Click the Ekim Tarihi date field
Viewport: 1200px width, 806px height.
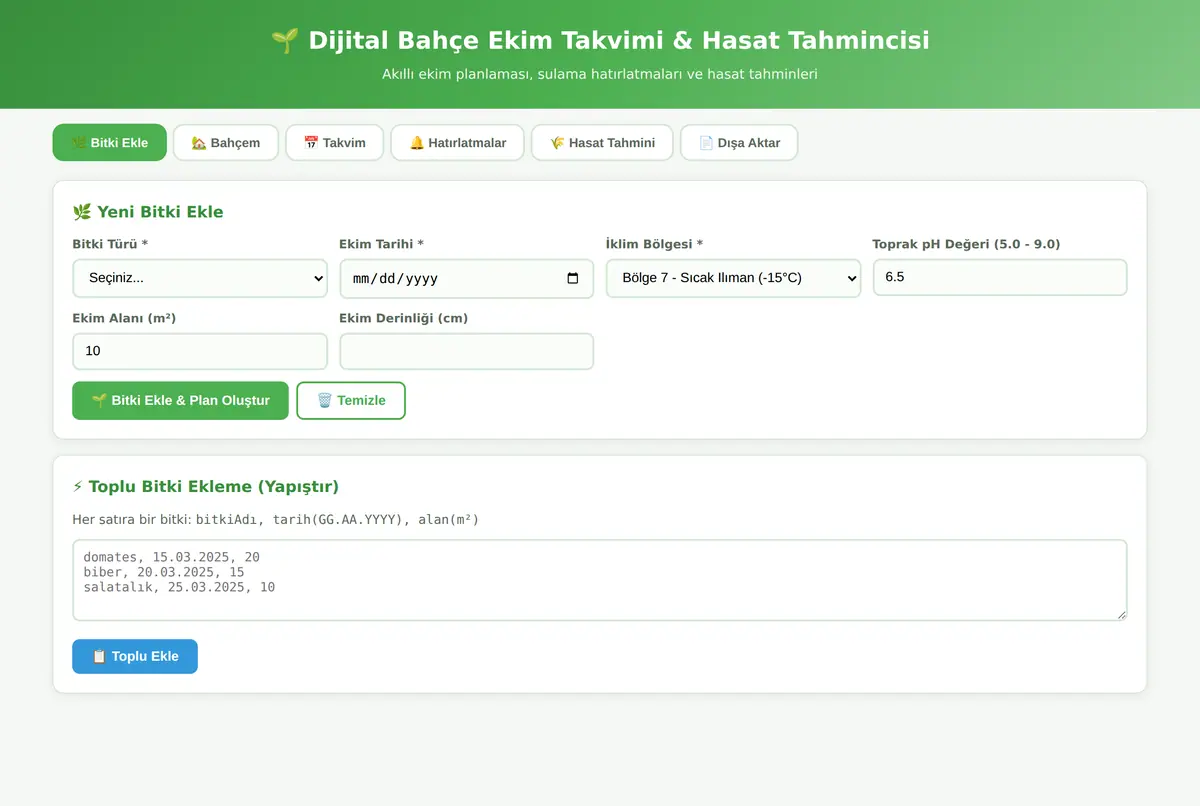pos(466,279)
